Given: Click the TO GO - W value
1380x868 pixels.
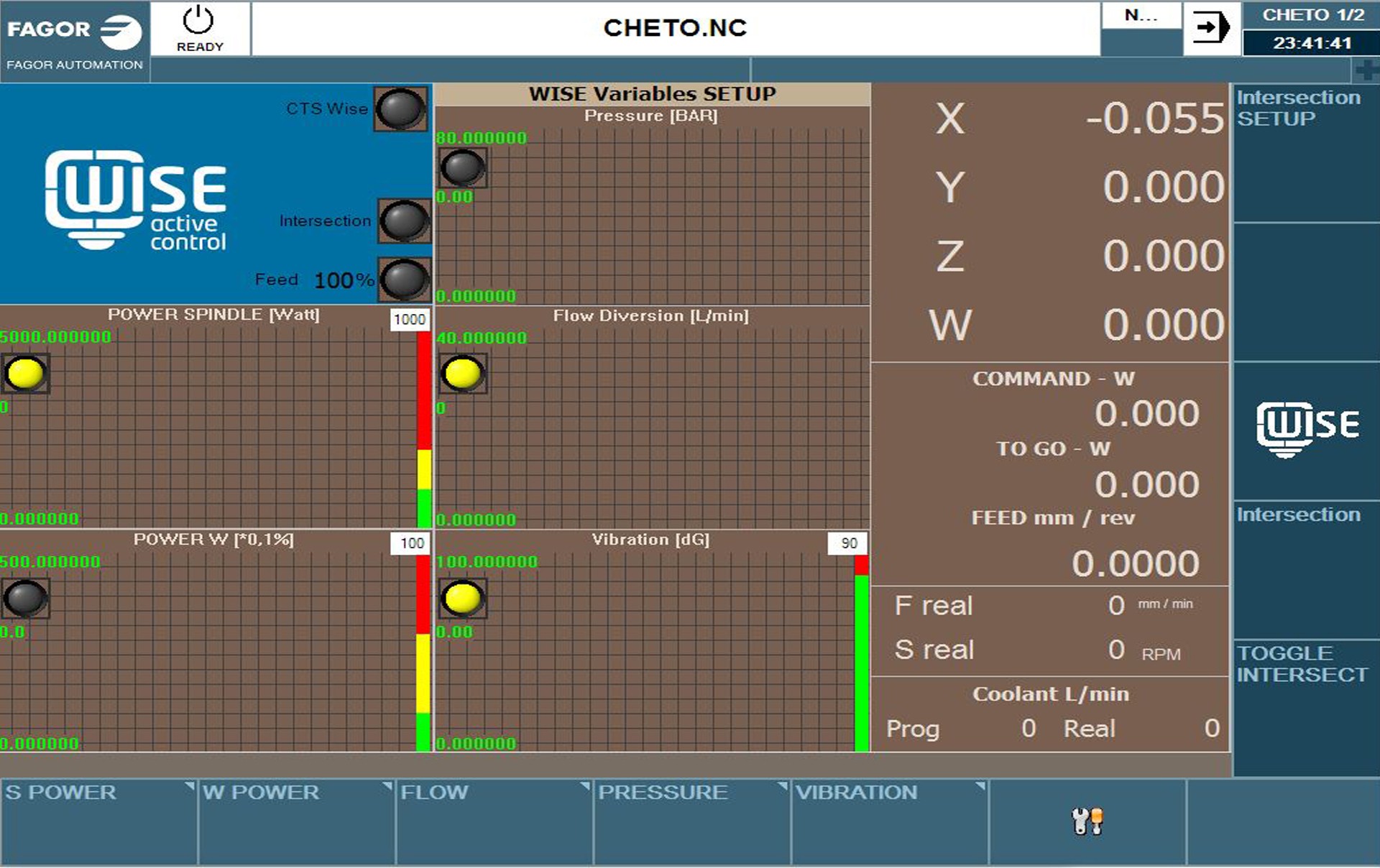Looking at the screenshot, I should [x=1147, y=485].
